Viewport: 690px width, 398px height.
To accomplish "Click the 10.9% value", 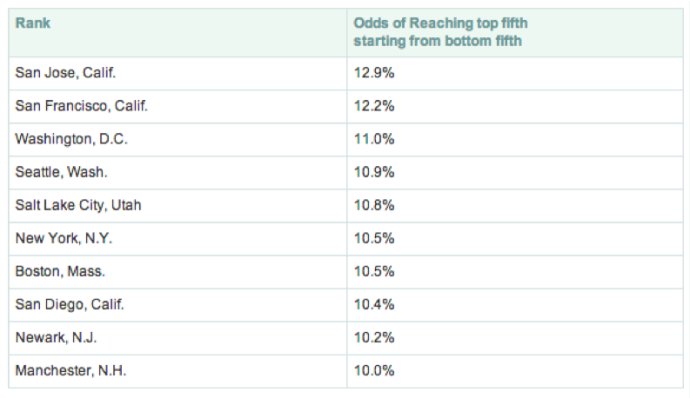I will (x=374, y=172).
